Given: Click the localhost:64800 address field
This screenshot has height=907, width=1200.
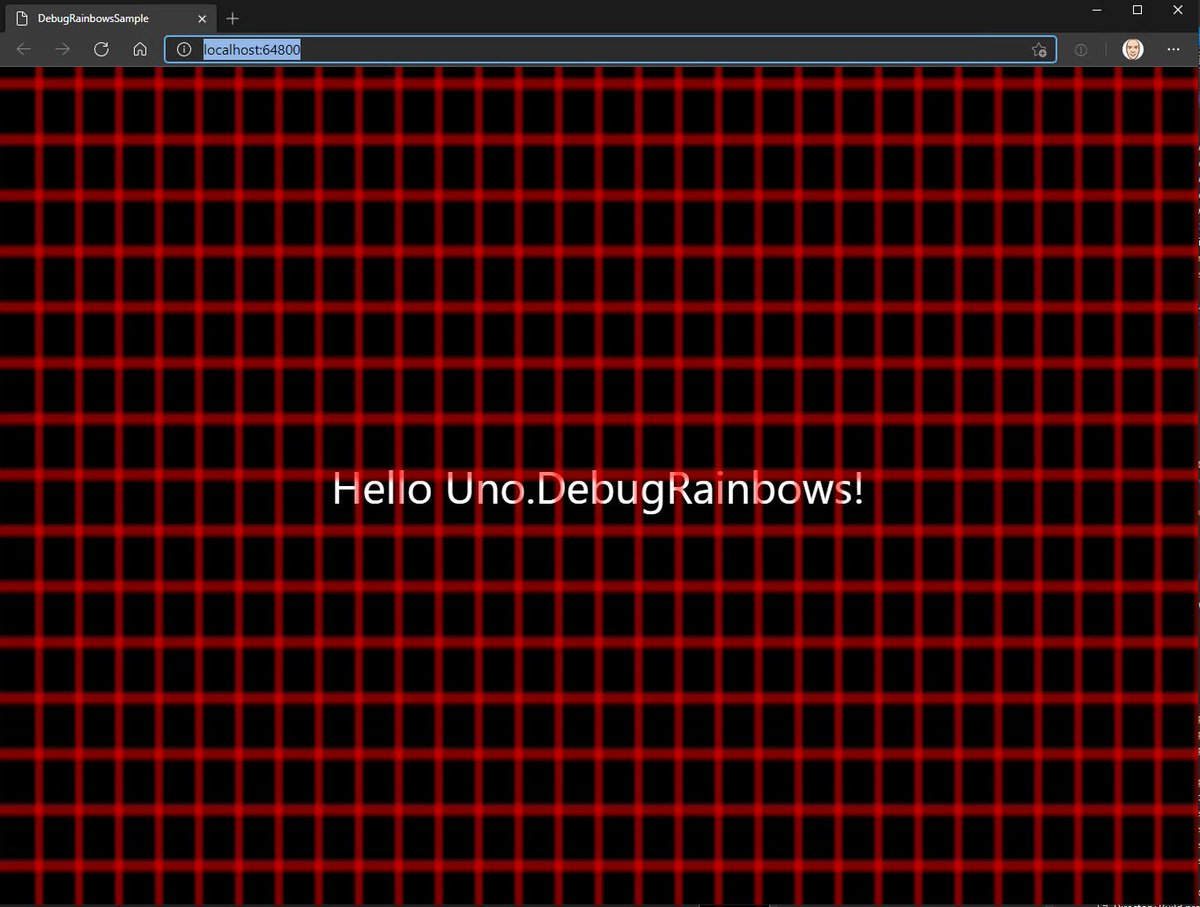Looking at the screenshot, I should coord(610,50).
